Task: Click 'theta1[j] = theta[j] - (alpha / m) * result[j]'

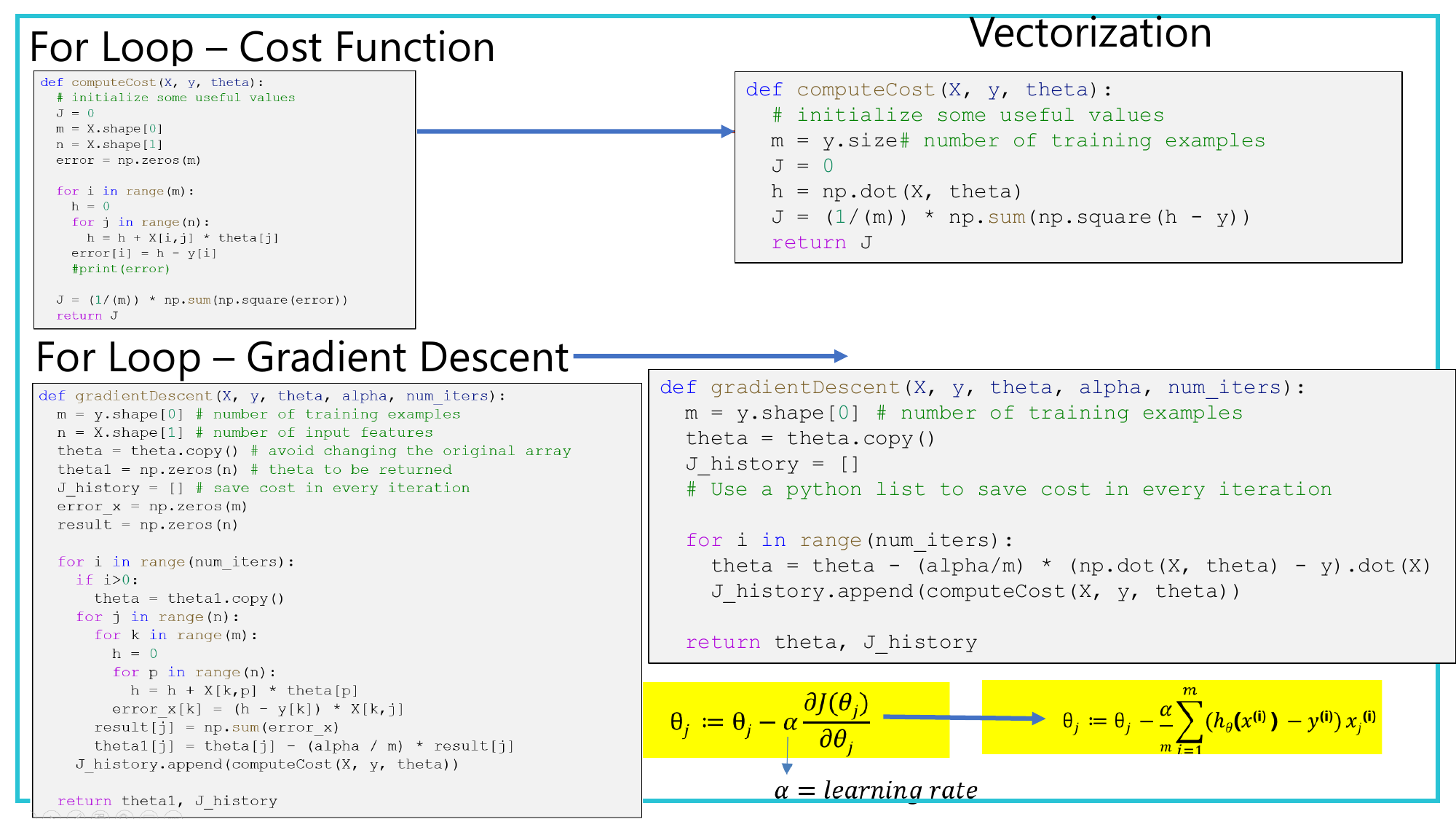Action: (x=304, y=746)
